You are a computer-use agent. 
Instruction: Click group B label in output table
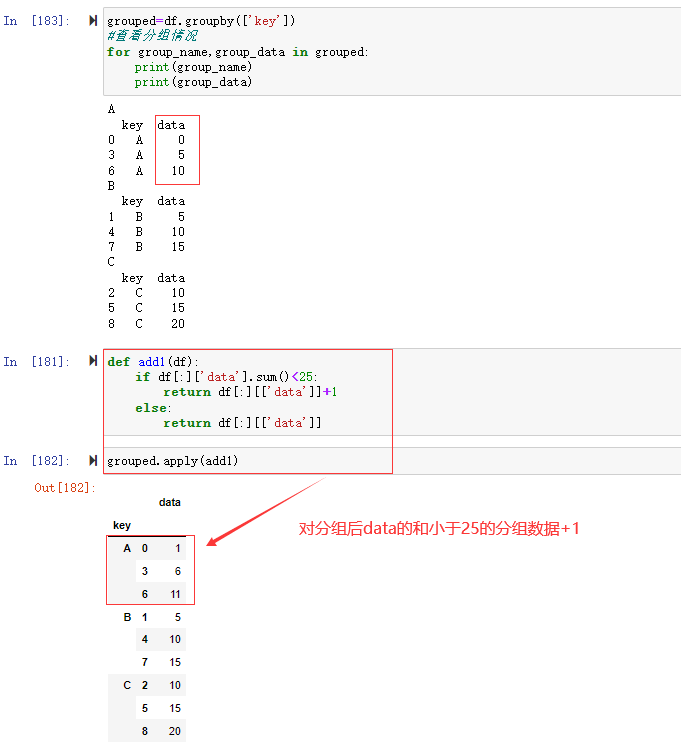point(127,617)
